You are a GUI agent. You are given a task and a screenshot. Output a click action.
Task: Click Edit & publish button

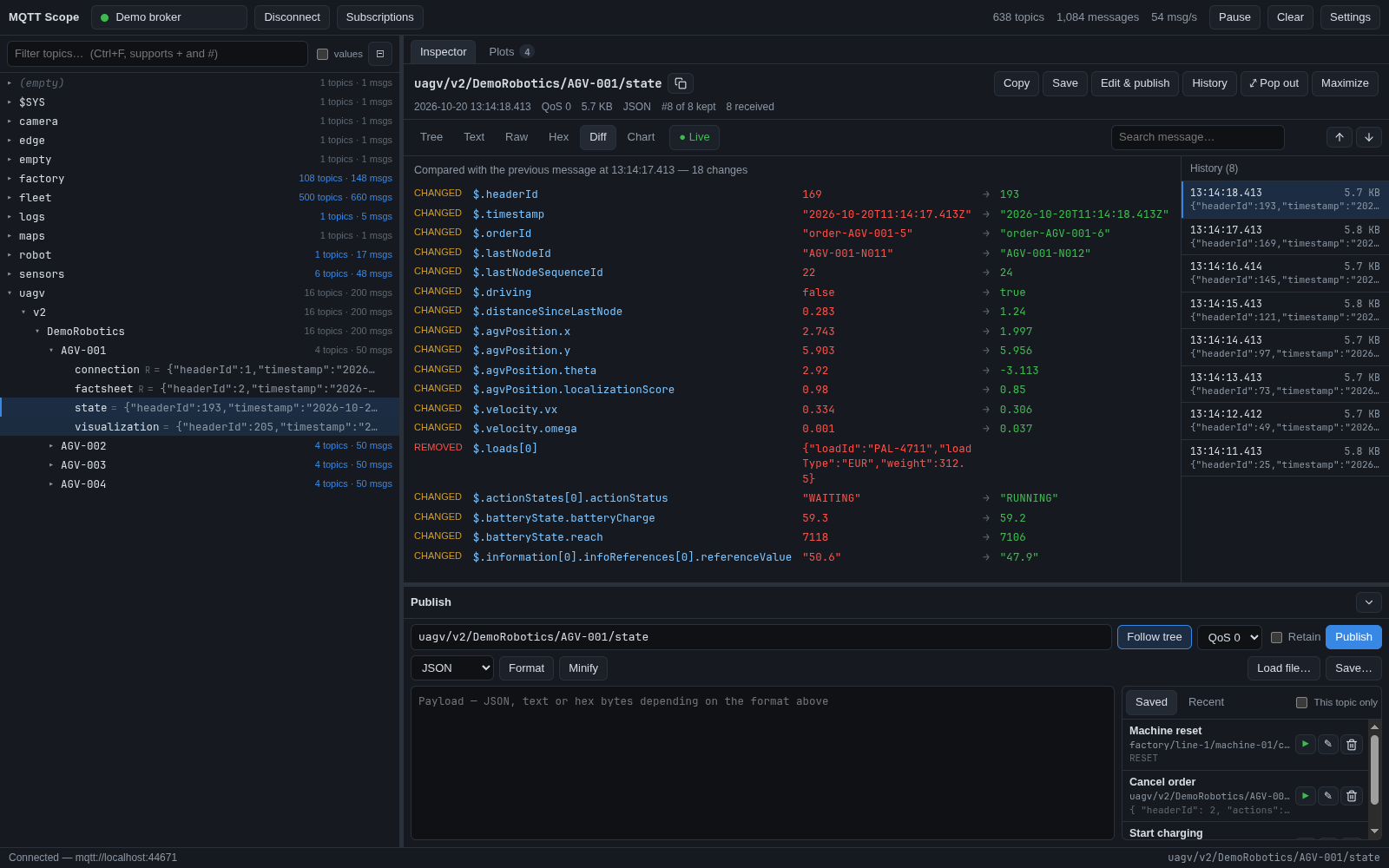pos(1135,83)
